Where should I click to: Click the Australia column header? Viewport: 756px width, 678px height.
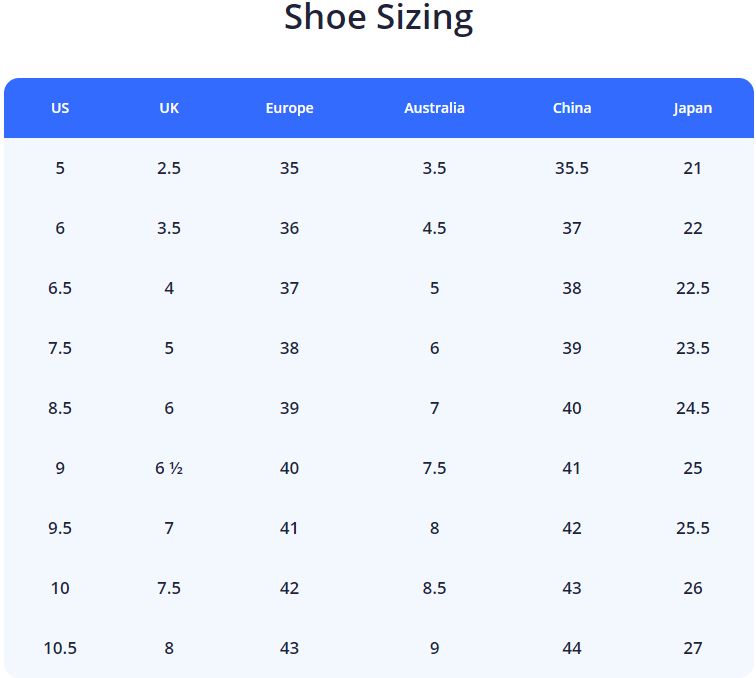[434, 108]
